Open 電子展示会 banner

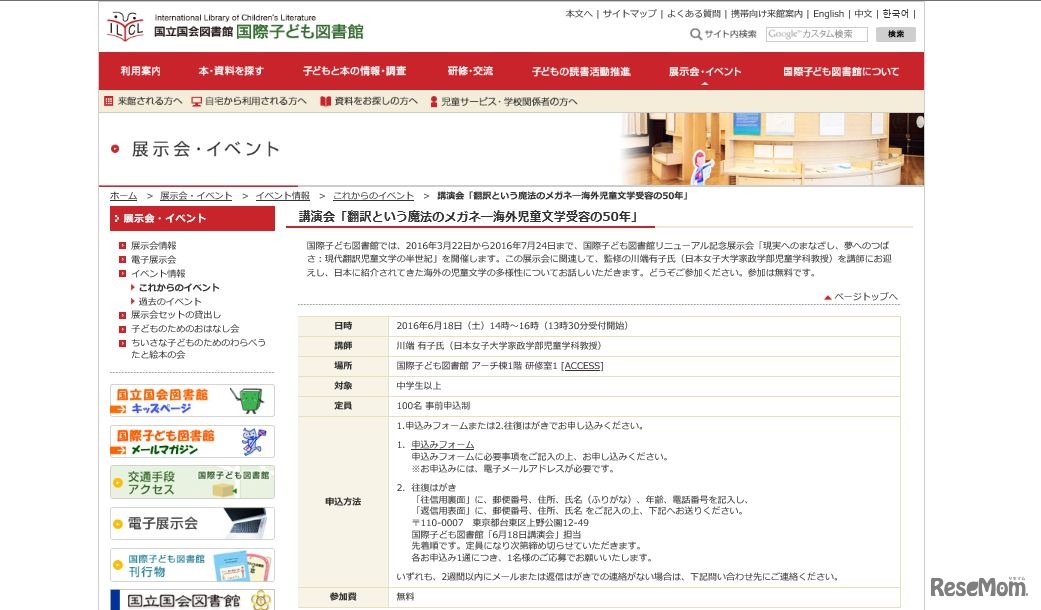click(x=192, y=524)
